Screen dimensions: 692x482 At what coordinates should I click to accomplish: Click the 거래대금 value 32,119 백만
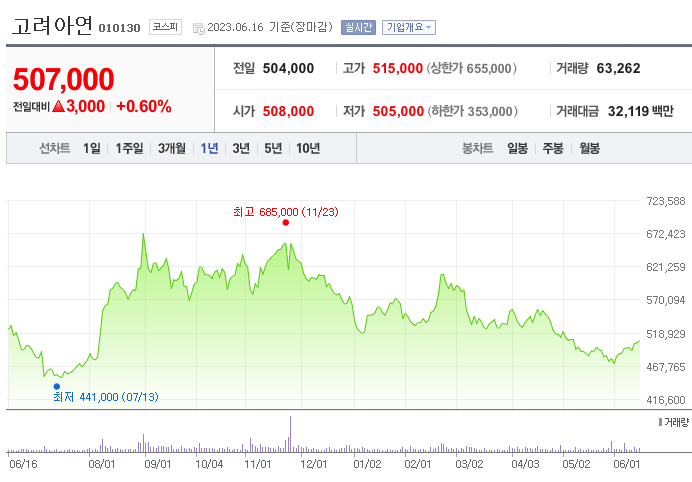point(640,111)
